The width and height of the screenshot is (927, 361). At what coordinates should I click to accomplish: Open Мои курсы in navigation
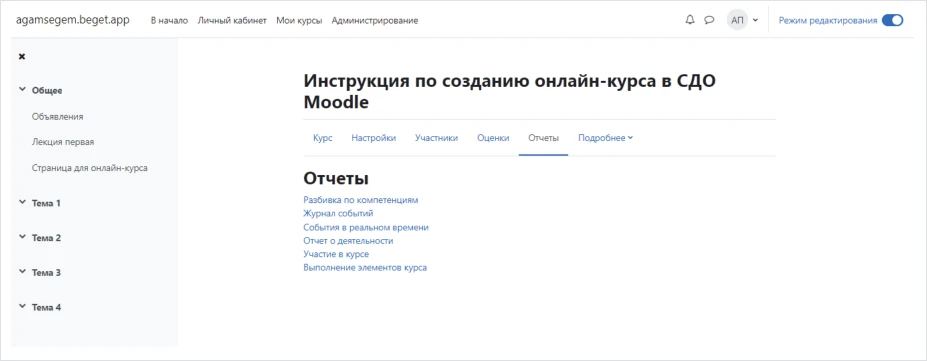[x=299, y=21]
